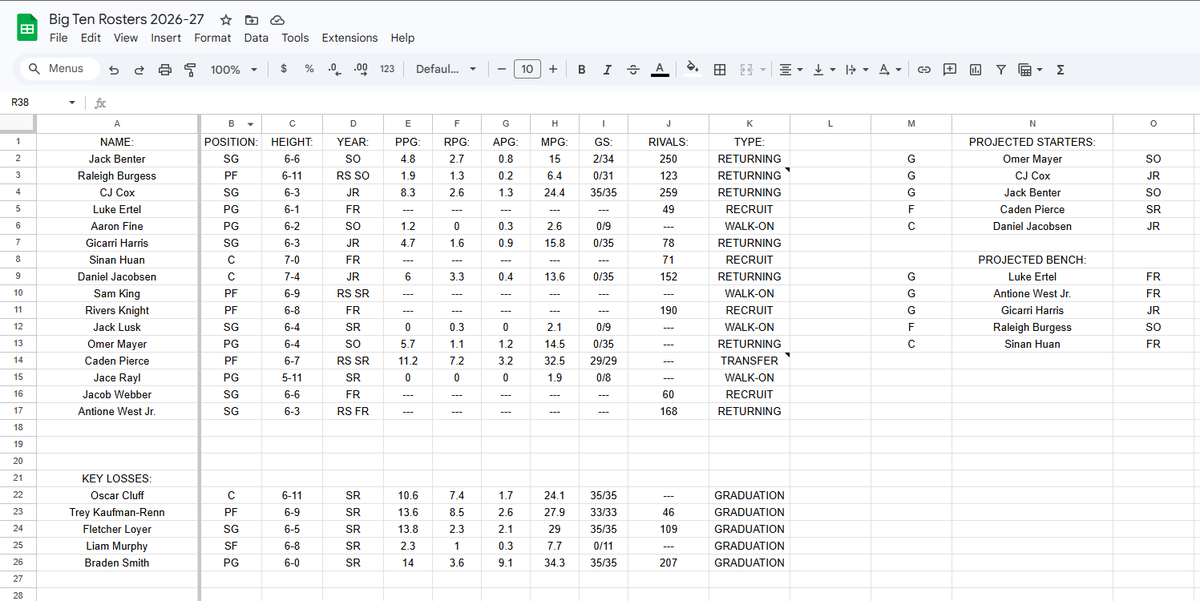The width and height of the screenshot is (1200, 601).
Task: Undo the last action
Action: [x=114, y=70]
